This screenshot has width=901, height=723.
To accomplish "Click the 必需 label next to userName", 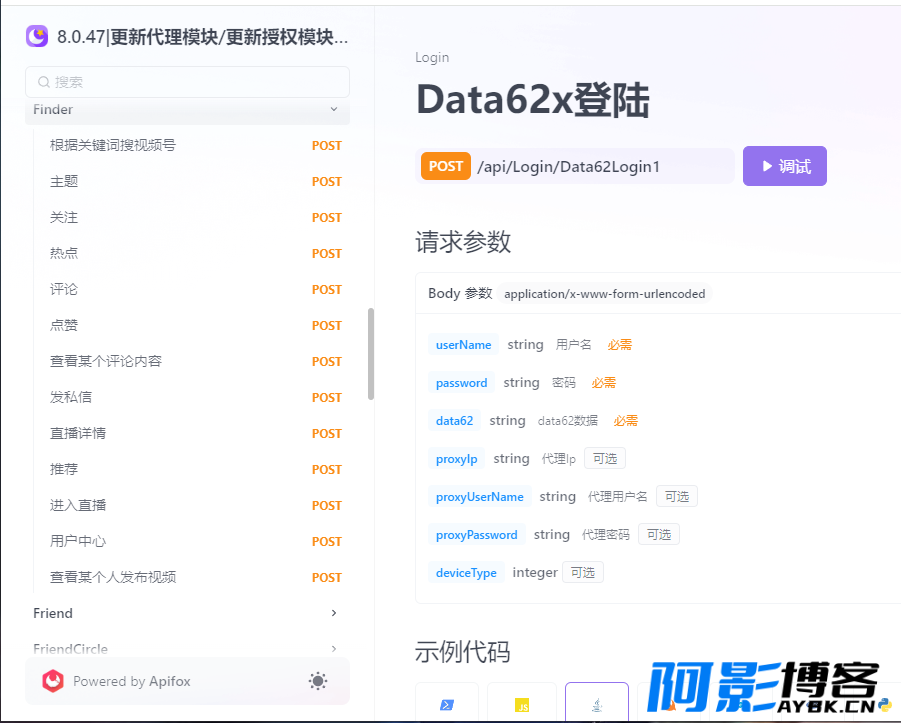I will point(619,345).
